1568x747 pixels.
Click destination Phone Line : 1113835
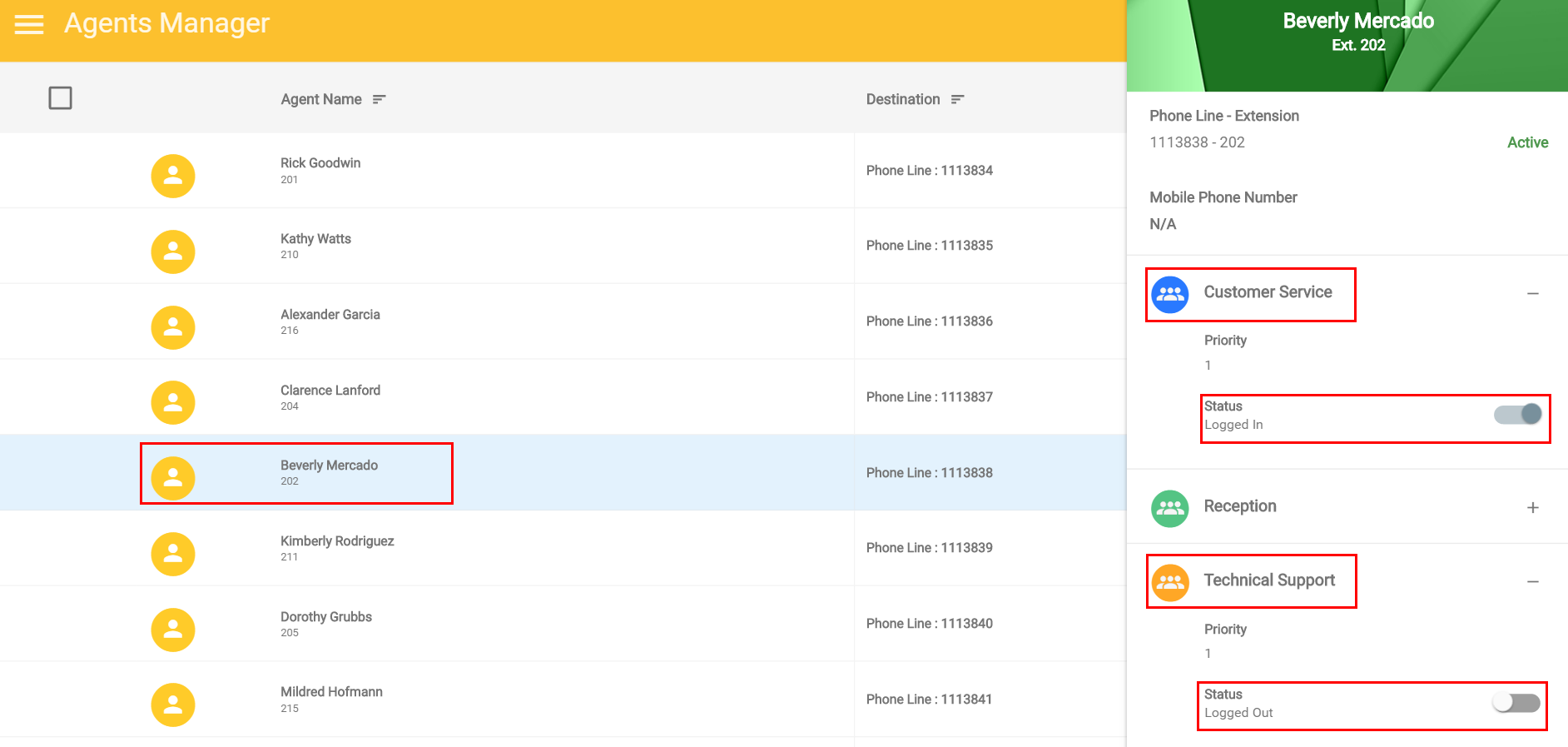pos(930,246)
